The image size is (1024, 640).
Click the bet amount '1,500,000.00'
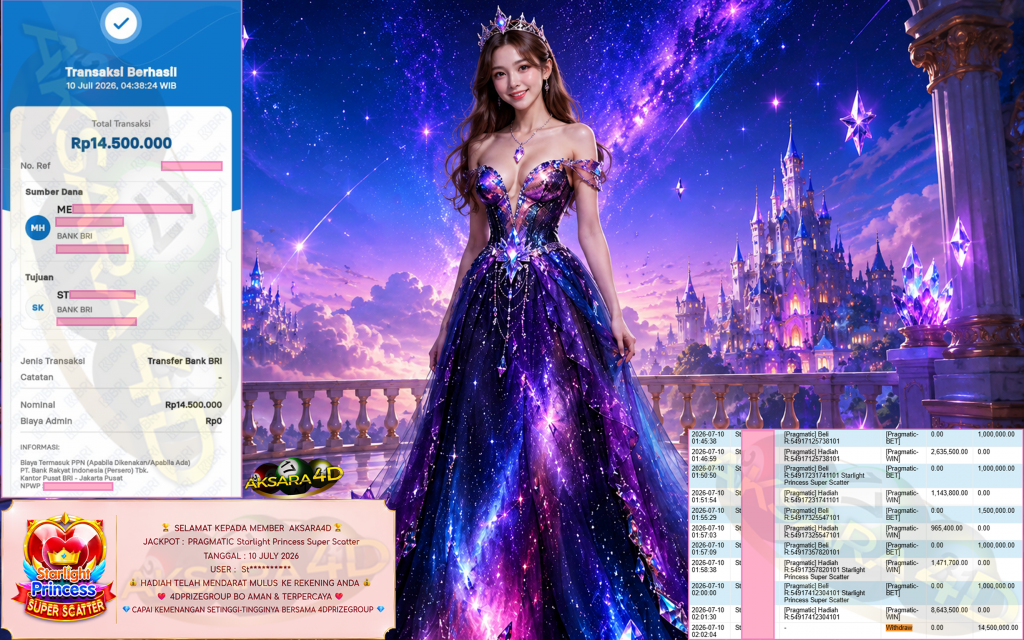[996, 511]
